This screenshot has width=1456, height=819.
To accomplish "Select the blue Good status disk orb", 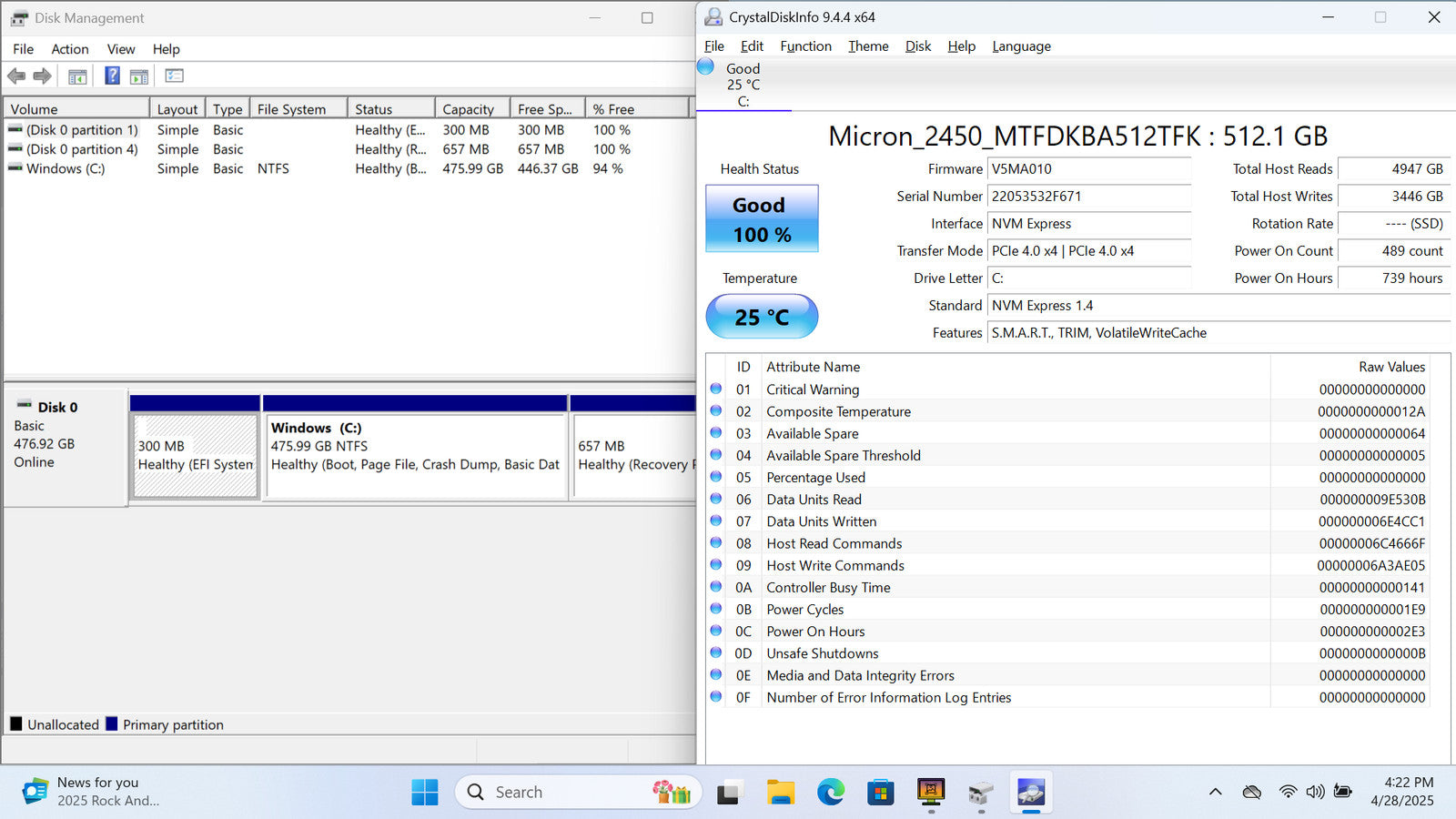I will [x=706, y=67].
